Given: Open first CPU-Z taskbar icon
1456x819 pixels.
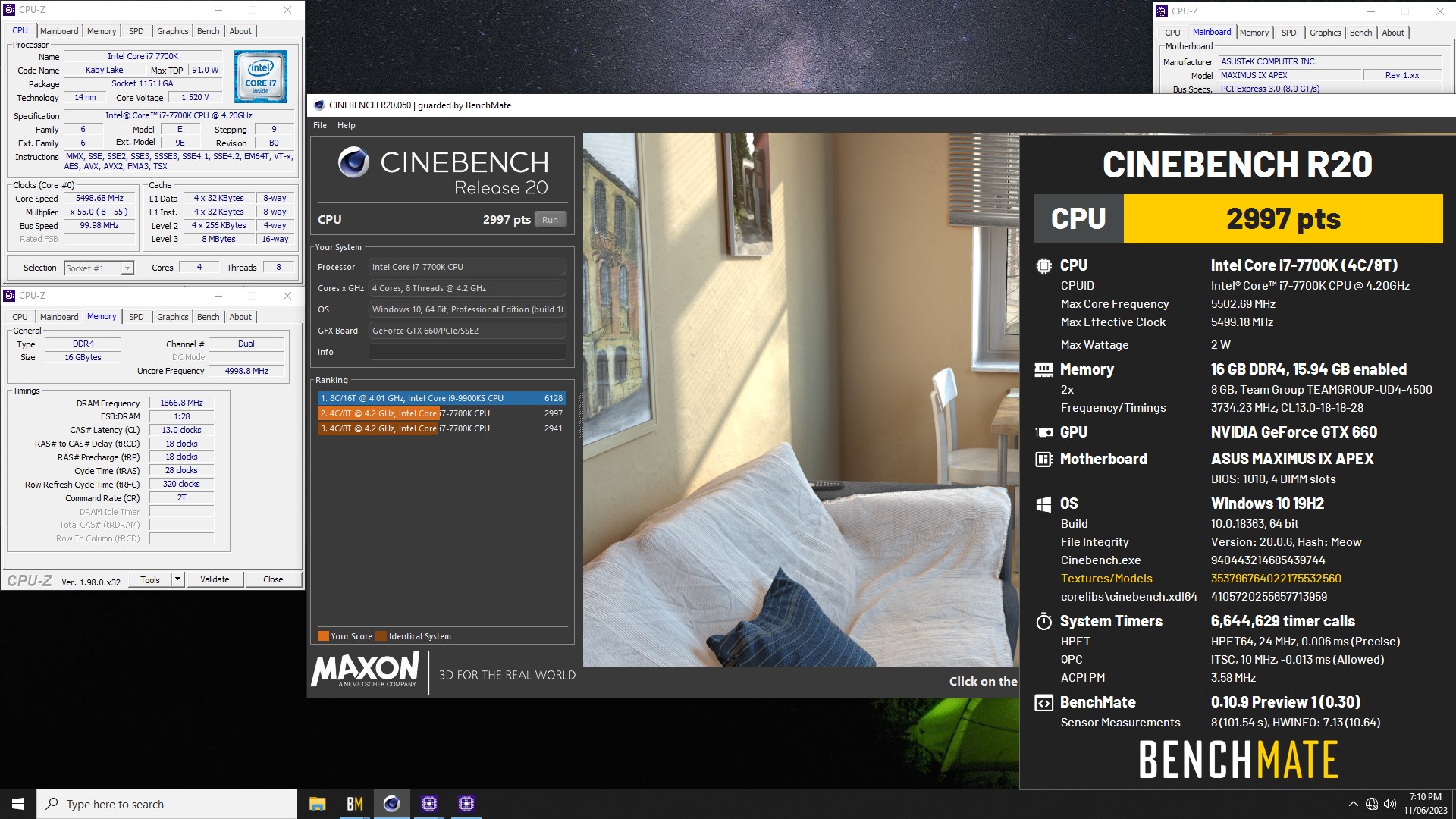Looking at the screenshot, I should [x=428, y=804].
